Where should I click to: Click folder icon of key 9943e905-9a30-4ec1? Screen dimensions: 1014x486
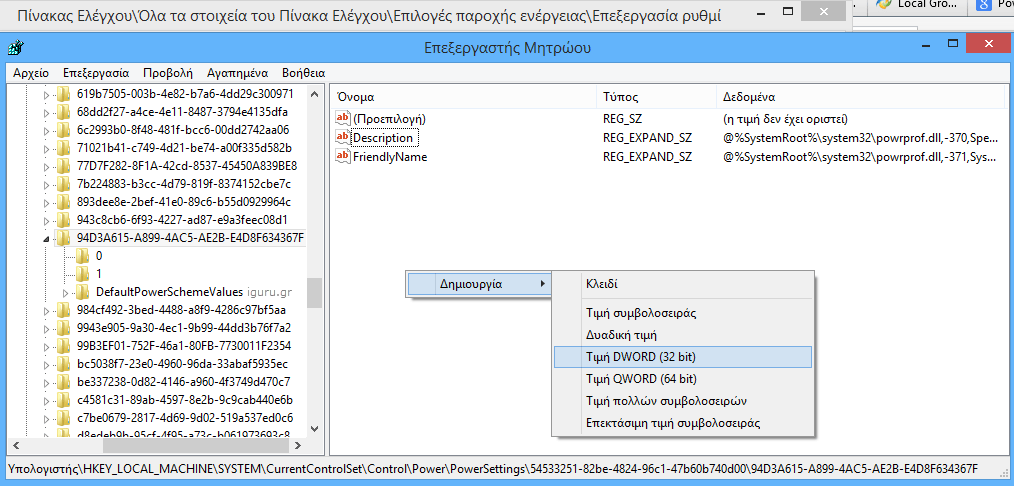[63, 328]
